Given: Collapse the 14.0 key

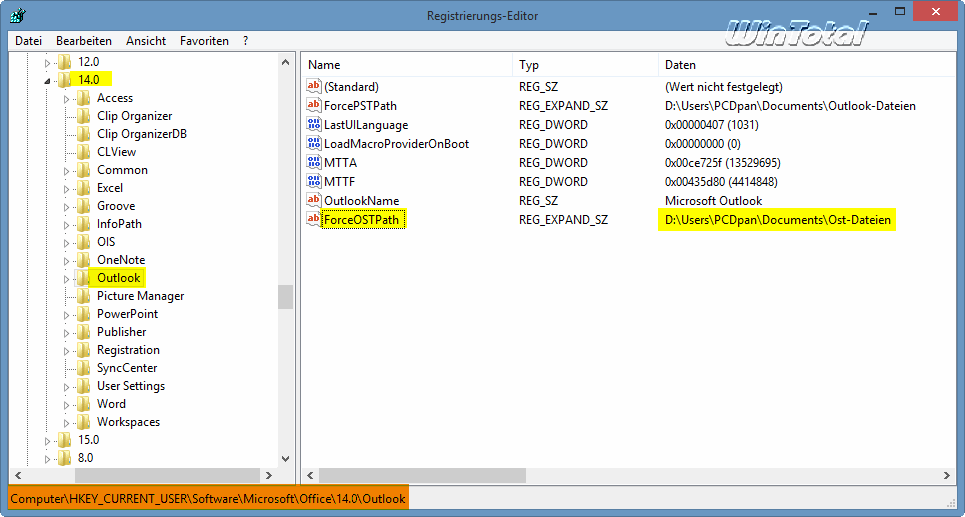Looking at the screenshot, I should point(48,80).
